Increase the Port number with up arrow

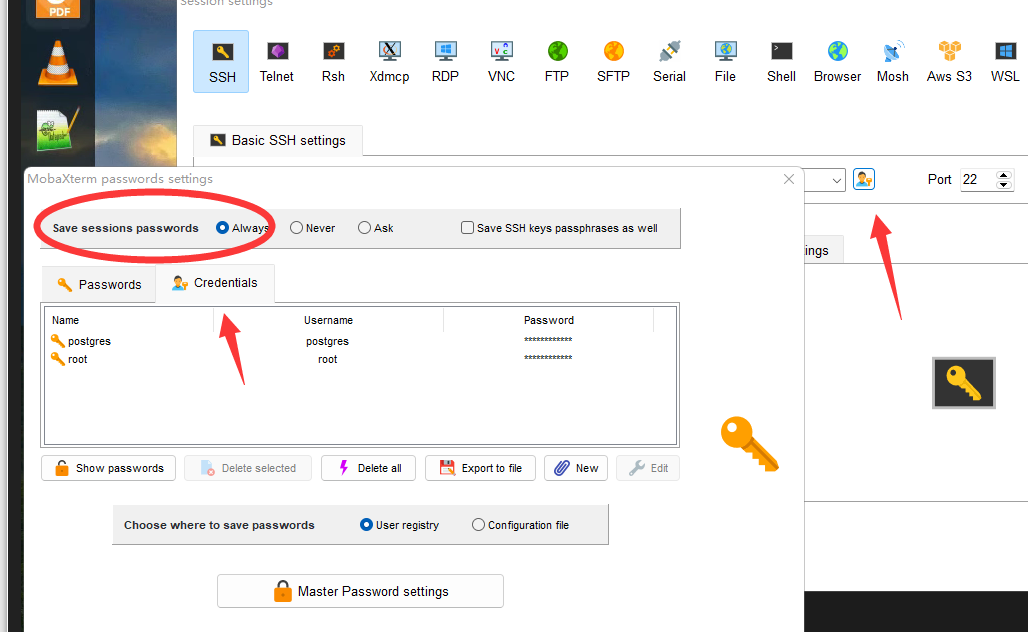pyautogui.click(x=1004, y=175)
